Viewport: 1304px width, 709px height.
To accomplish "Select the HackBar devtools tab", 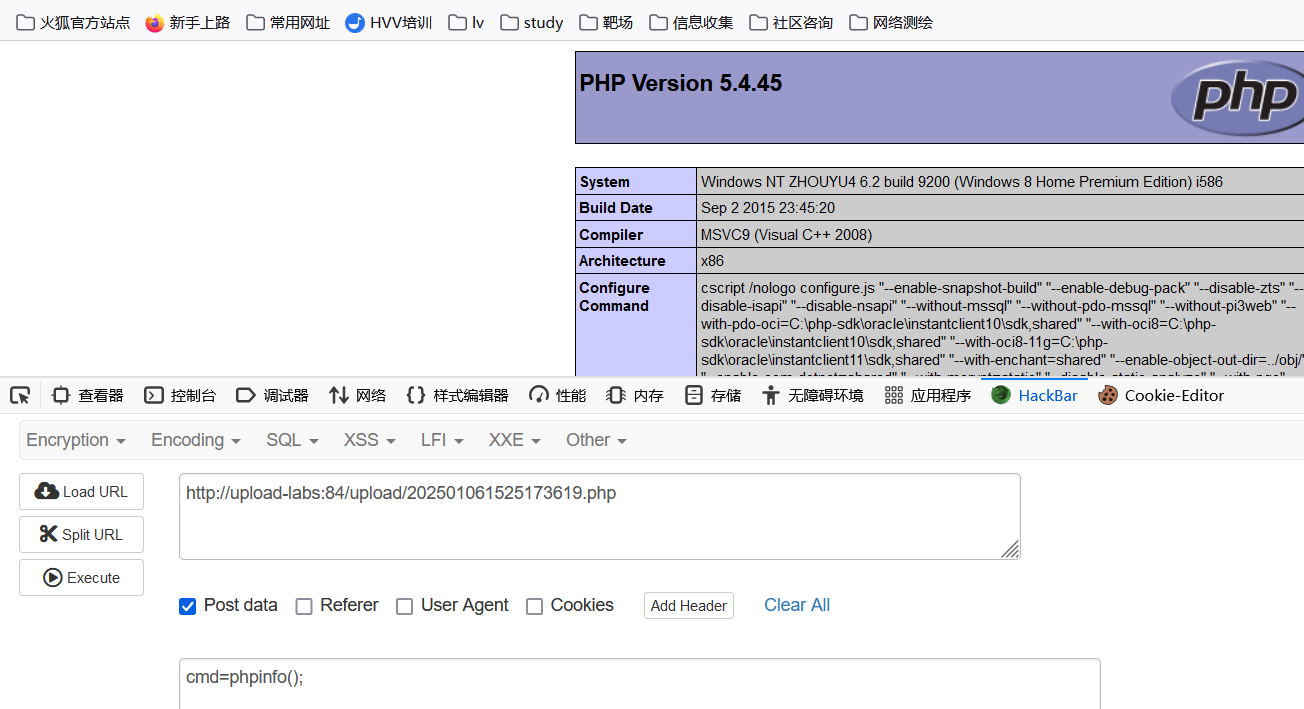I will [1035, 395].
